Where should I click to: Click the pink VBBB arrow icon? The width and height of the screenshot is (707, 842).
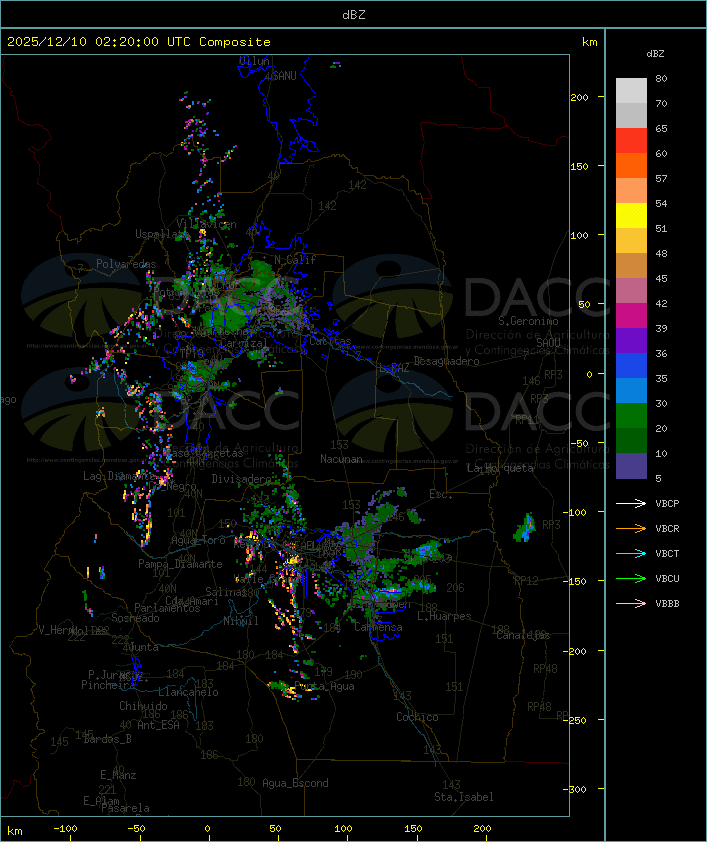[x=631, y=604]
